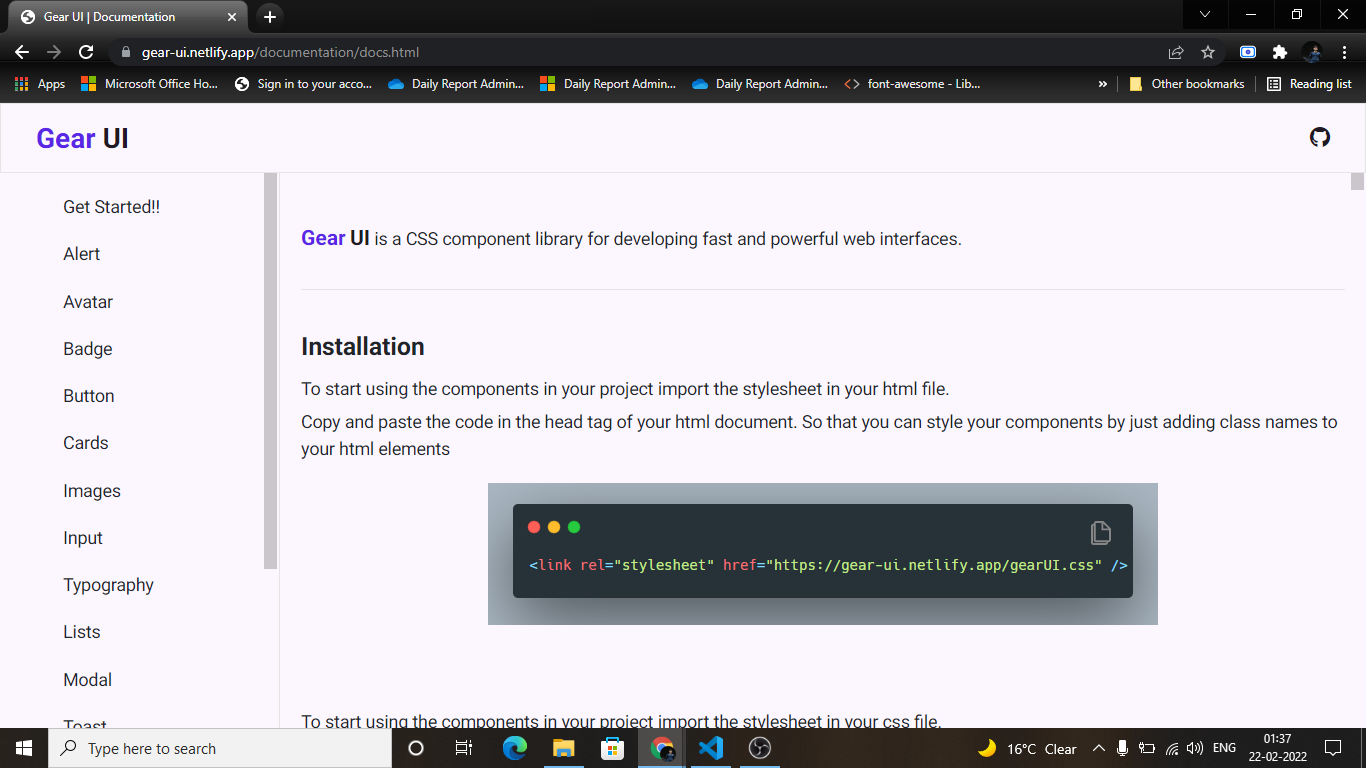Reload the documentation page

pos(88,52)
